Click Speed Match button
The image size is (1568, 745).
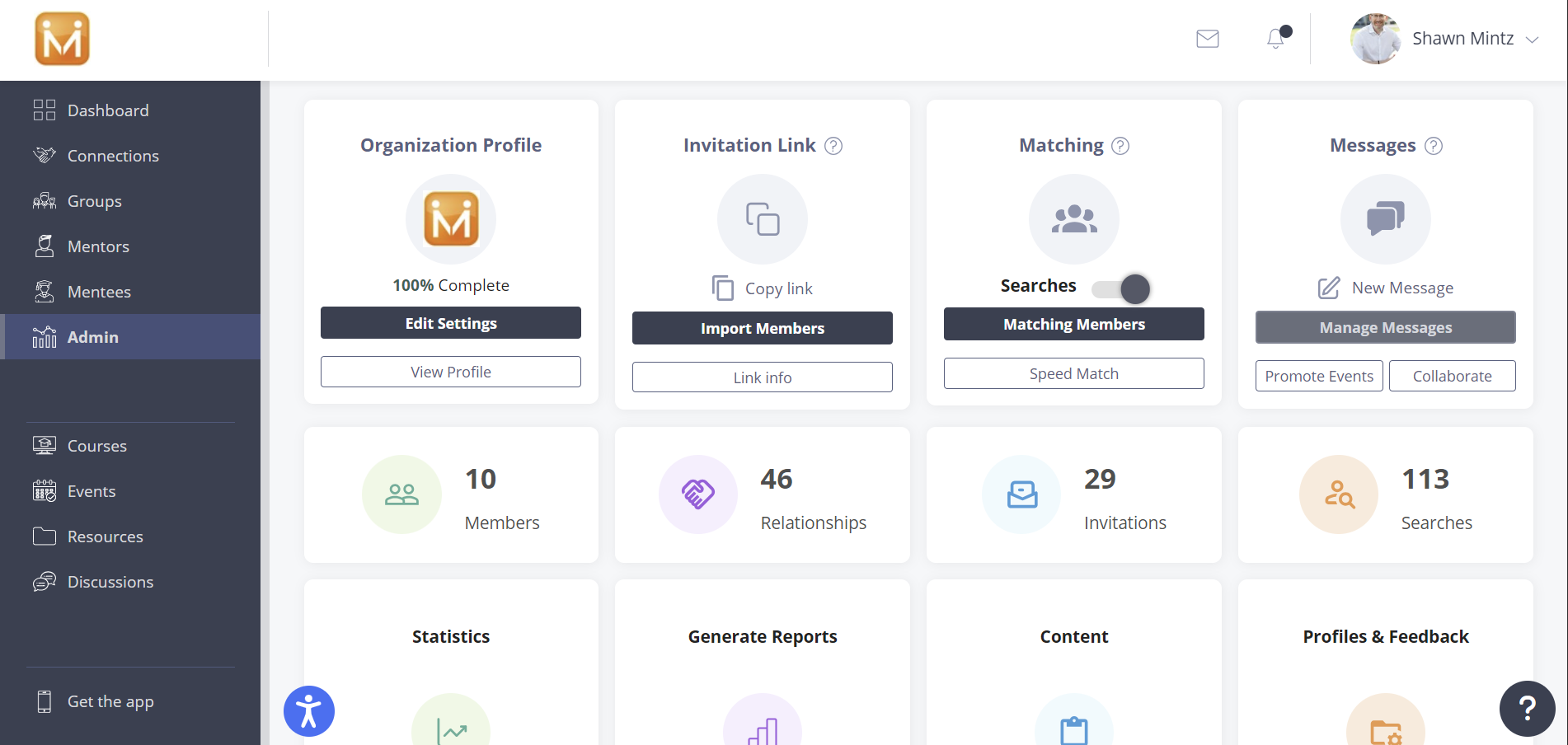tap(1074, 373)
